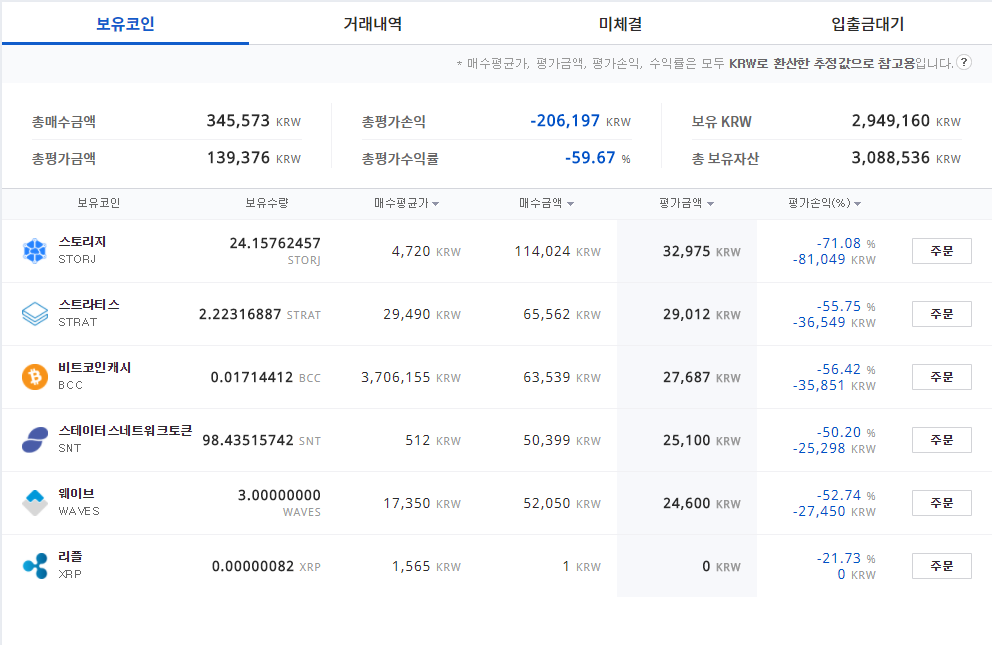
Task: Click total return rate -59.67
Action: pos(590,157)
